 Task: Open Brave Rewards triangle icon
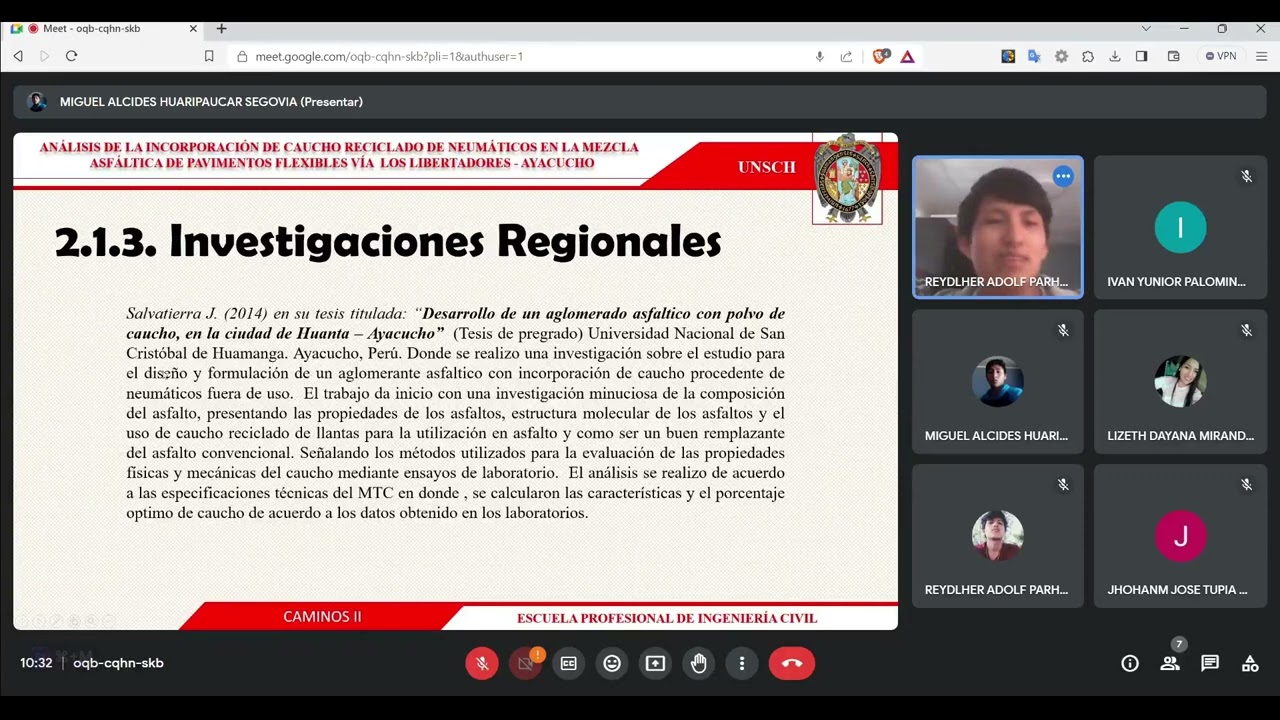coord(907,56)
